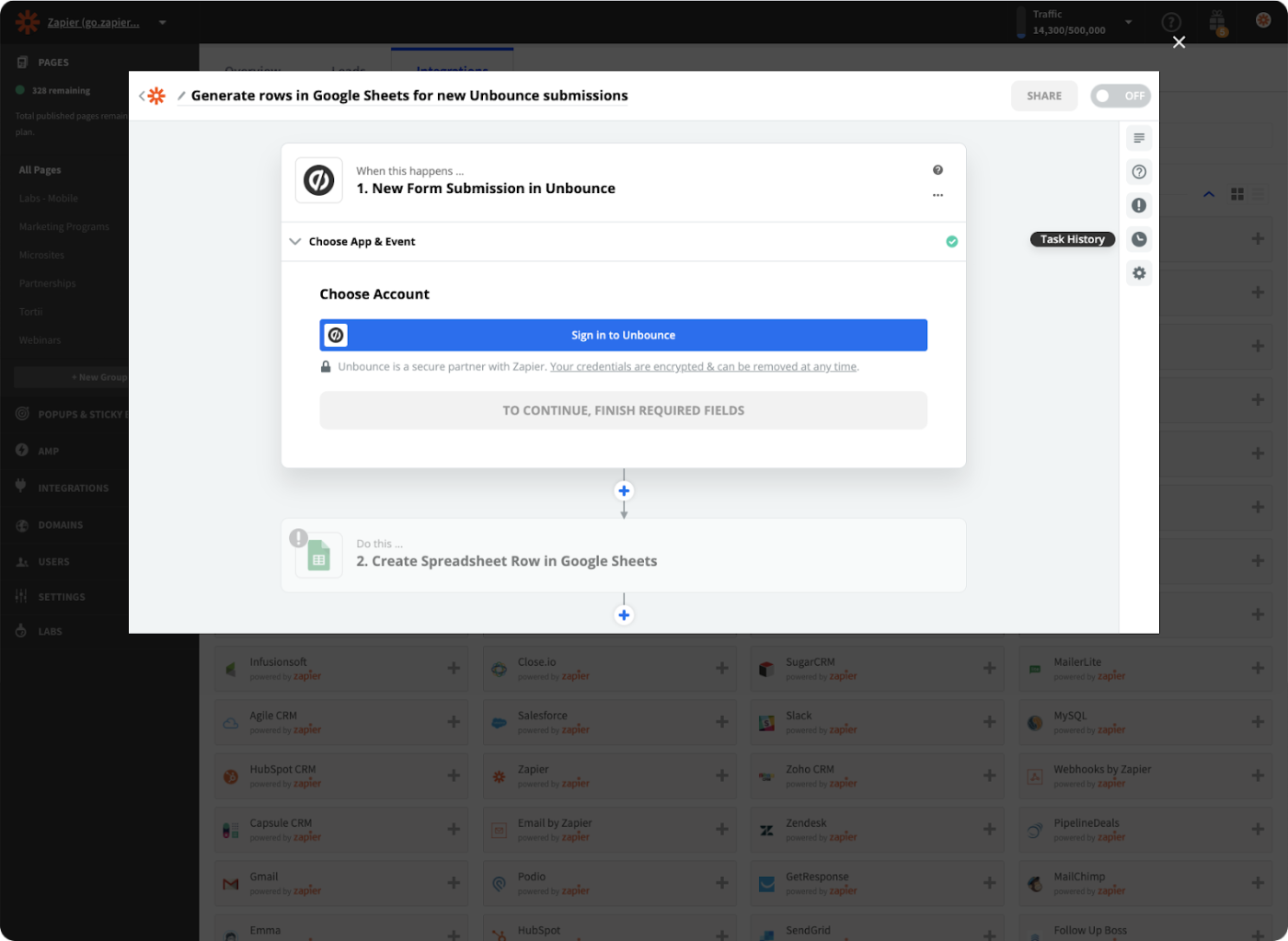Open the Zap settings gear icon
This screenshot has height=941, width=1288.
1139,273
